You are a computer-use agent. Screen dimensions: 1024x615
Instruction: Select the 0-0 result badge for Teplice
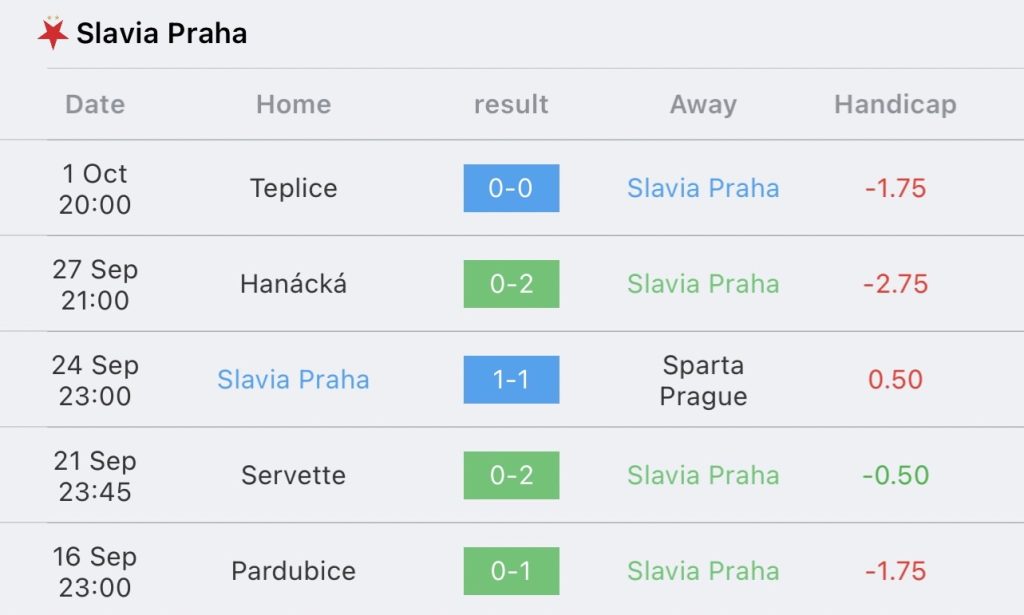click(x=511, y=188)
